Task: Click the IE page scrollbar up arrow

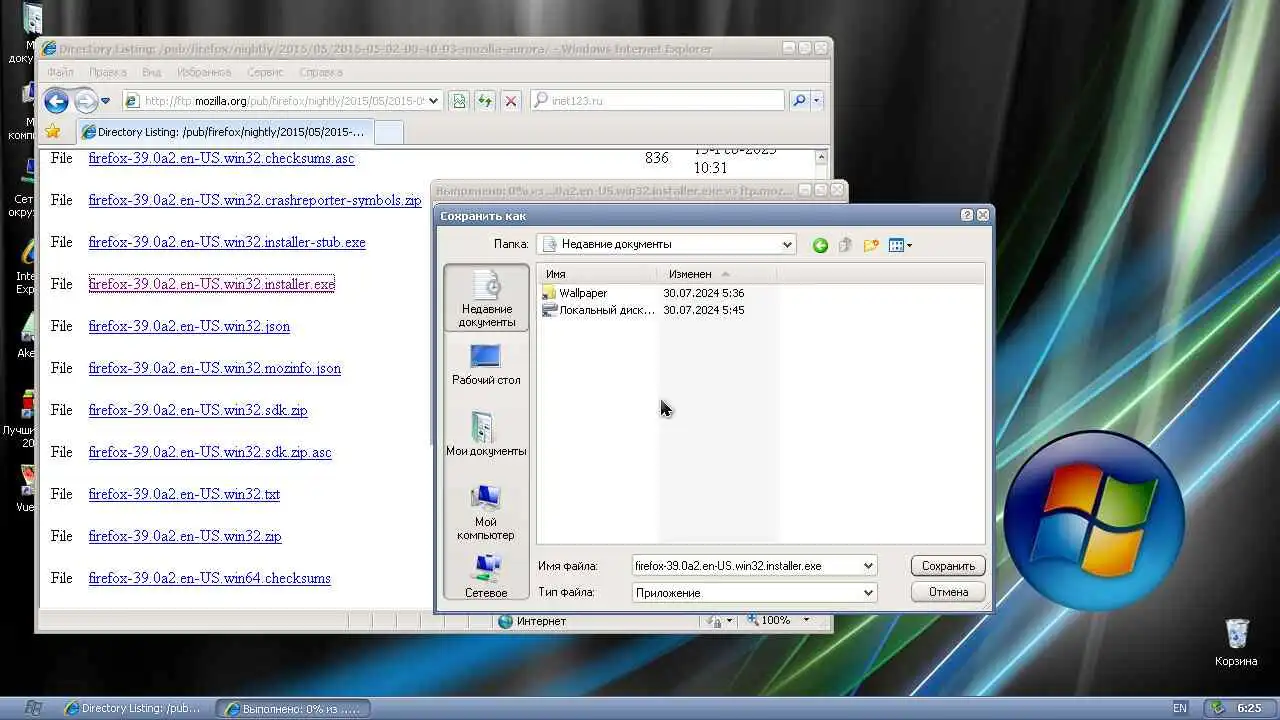Action: point(822,157)
